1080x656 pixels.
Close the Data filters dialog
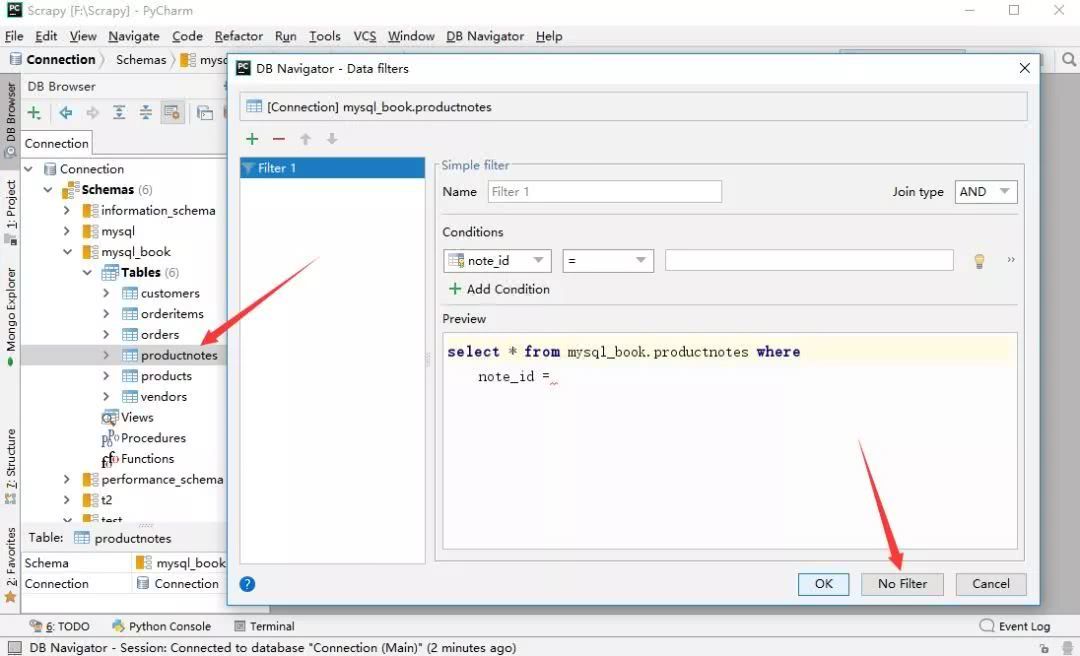(x=1024, y=68)
